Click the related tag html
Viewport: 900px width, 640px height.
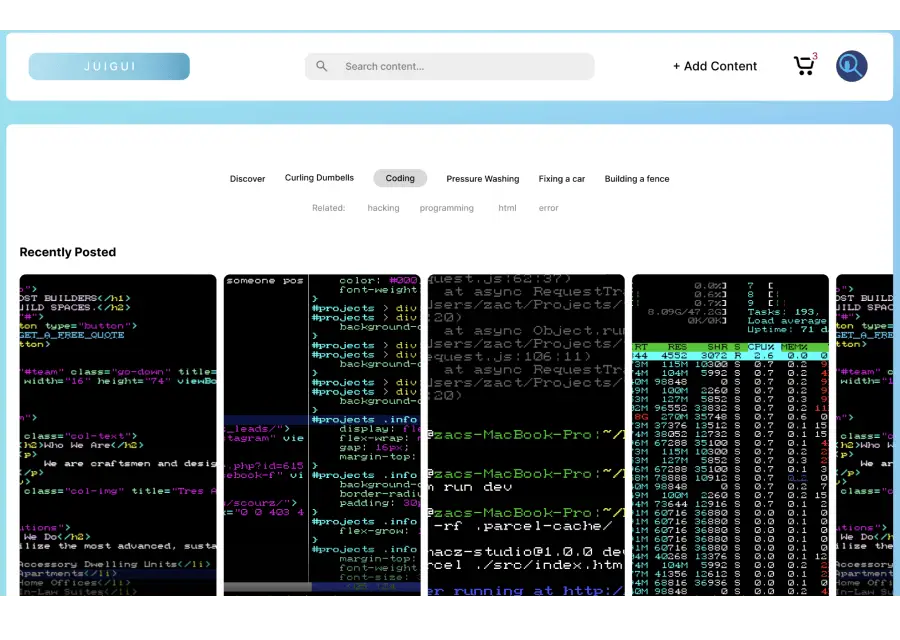pyautogui.click(x=507, y=208)
